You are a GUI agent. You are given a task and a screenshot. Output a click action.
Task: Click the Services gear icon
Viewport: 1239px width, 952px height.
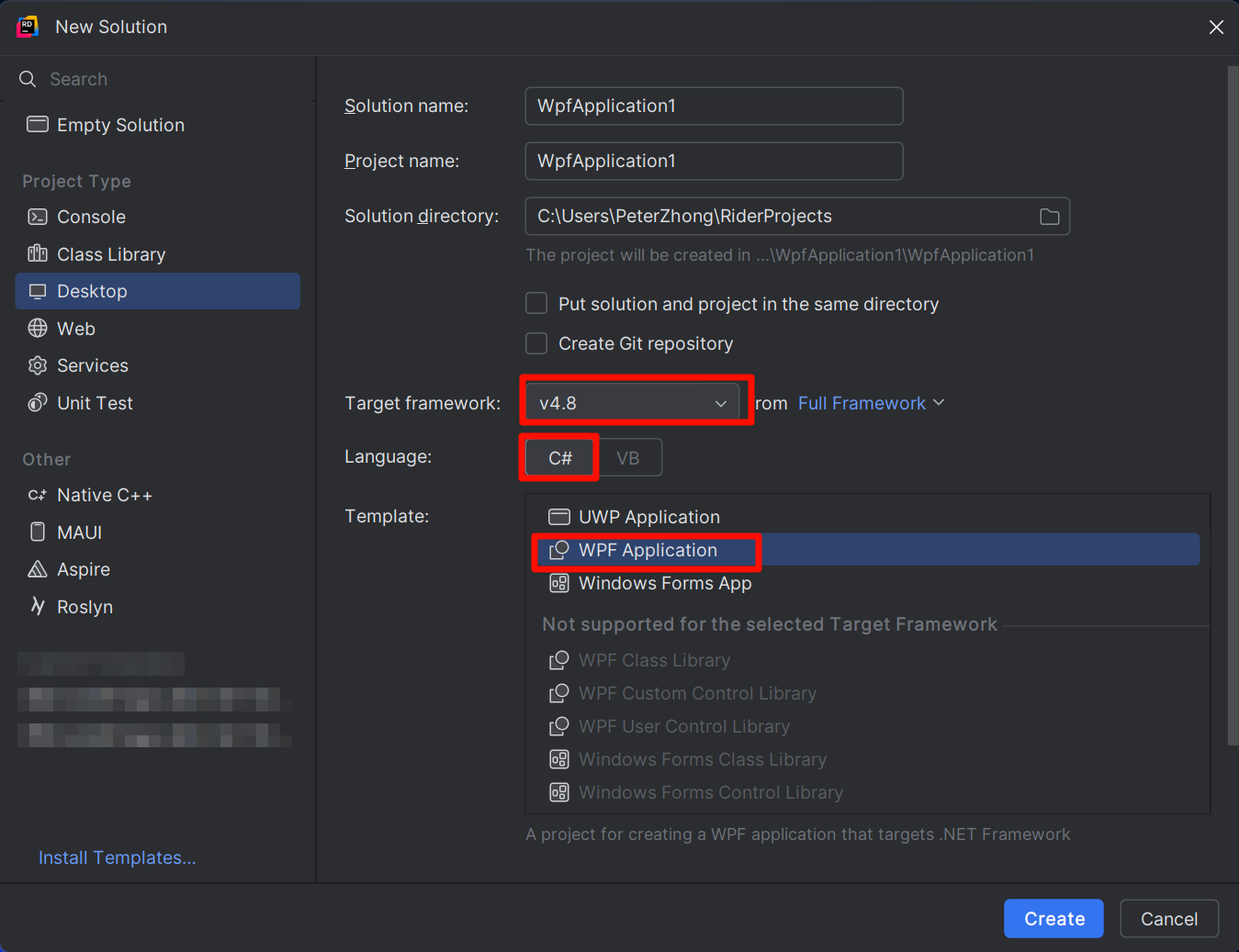(38, 365)
